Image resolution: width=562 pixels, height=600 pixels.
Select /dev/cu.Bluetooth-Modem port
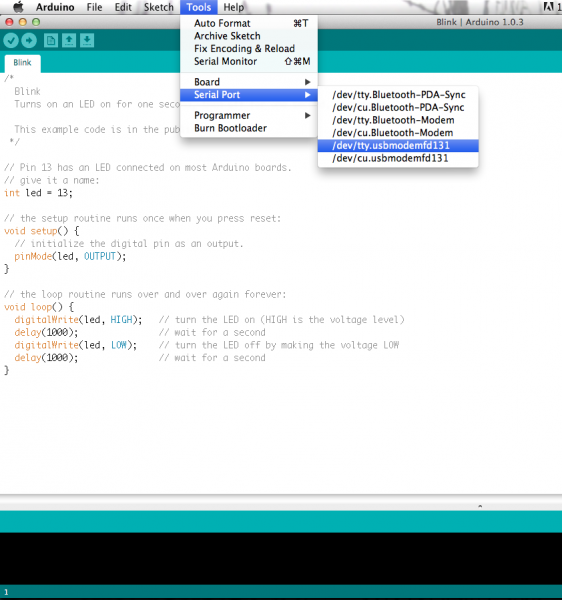(398, 133)
